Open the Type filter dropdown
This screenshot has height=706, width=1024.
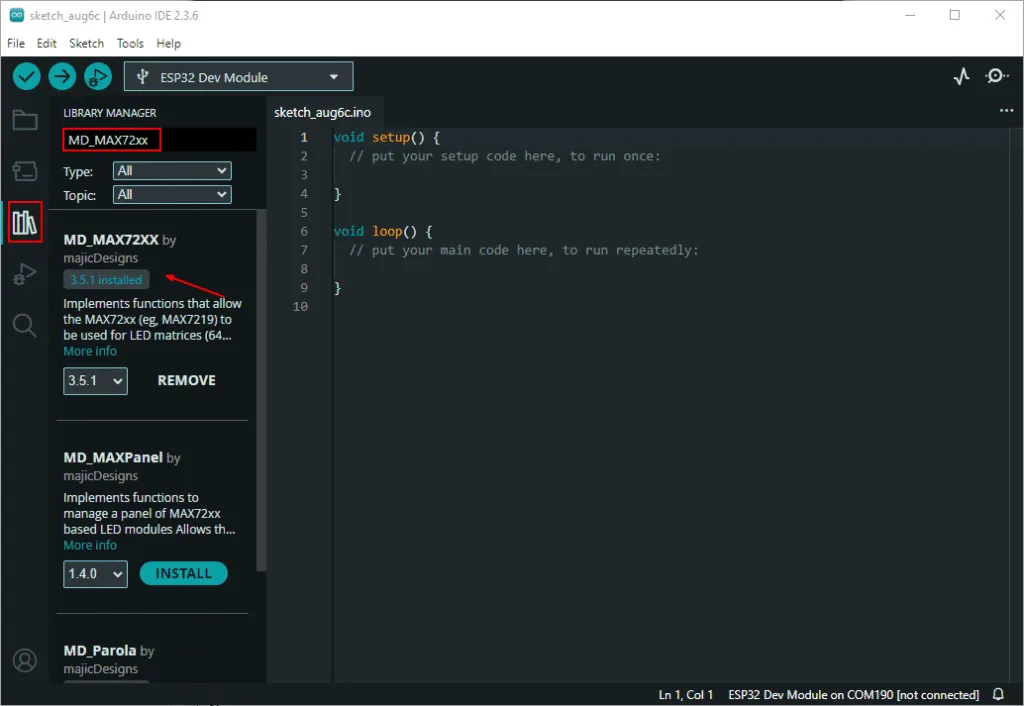coord(172,171)
